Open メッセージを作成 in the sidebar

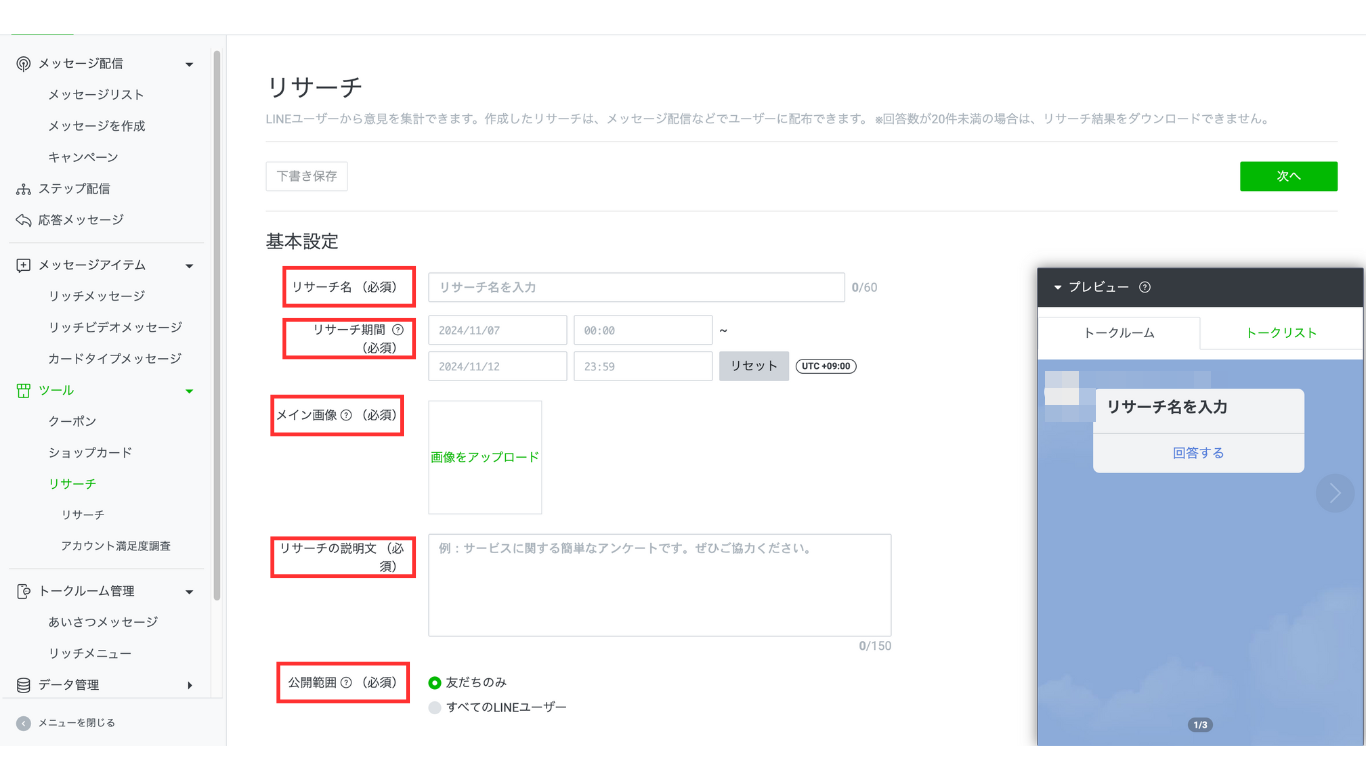tap(97, 126)
